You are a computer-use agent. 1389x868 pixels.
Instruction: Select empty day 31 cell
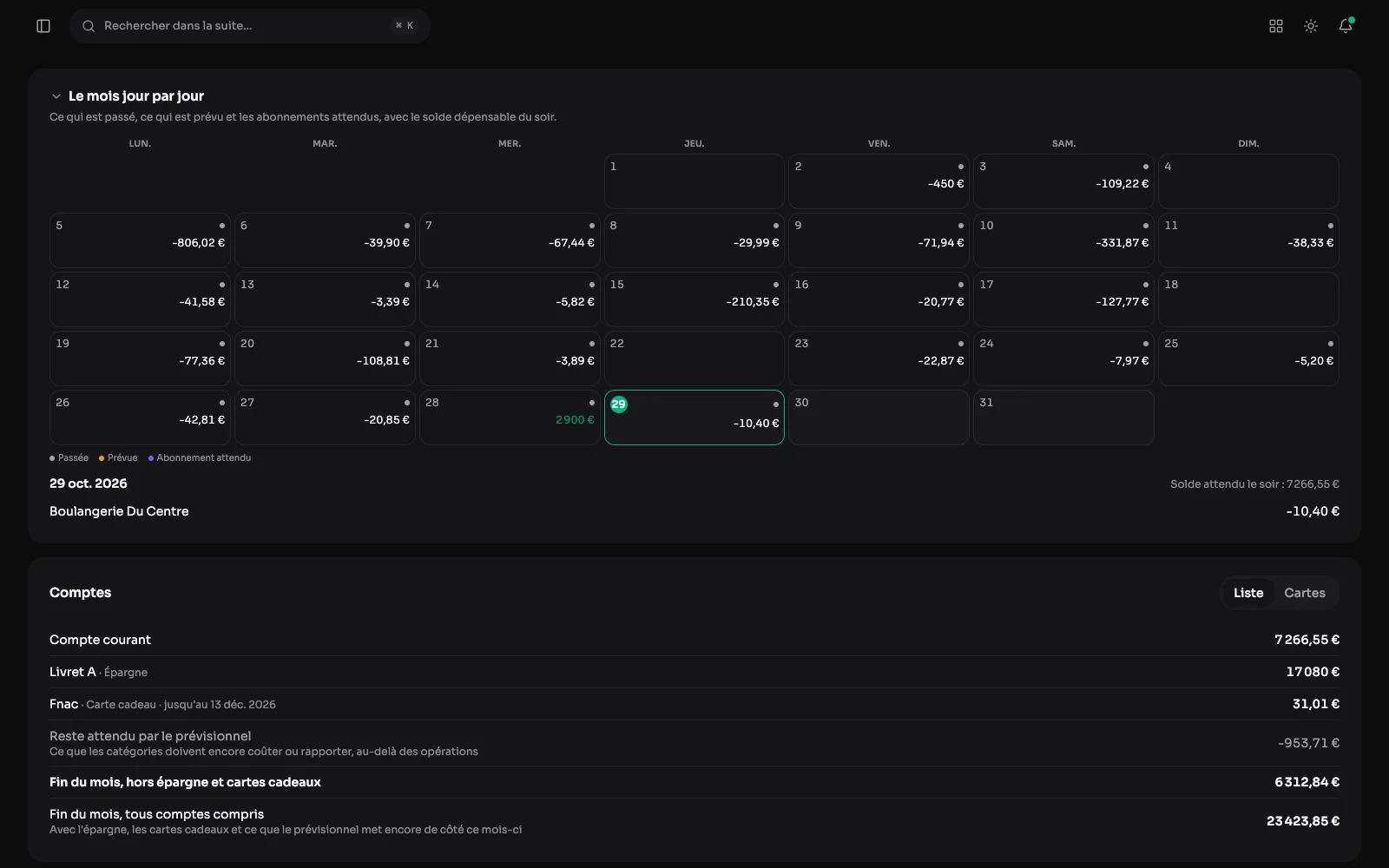pos(1063,418)
